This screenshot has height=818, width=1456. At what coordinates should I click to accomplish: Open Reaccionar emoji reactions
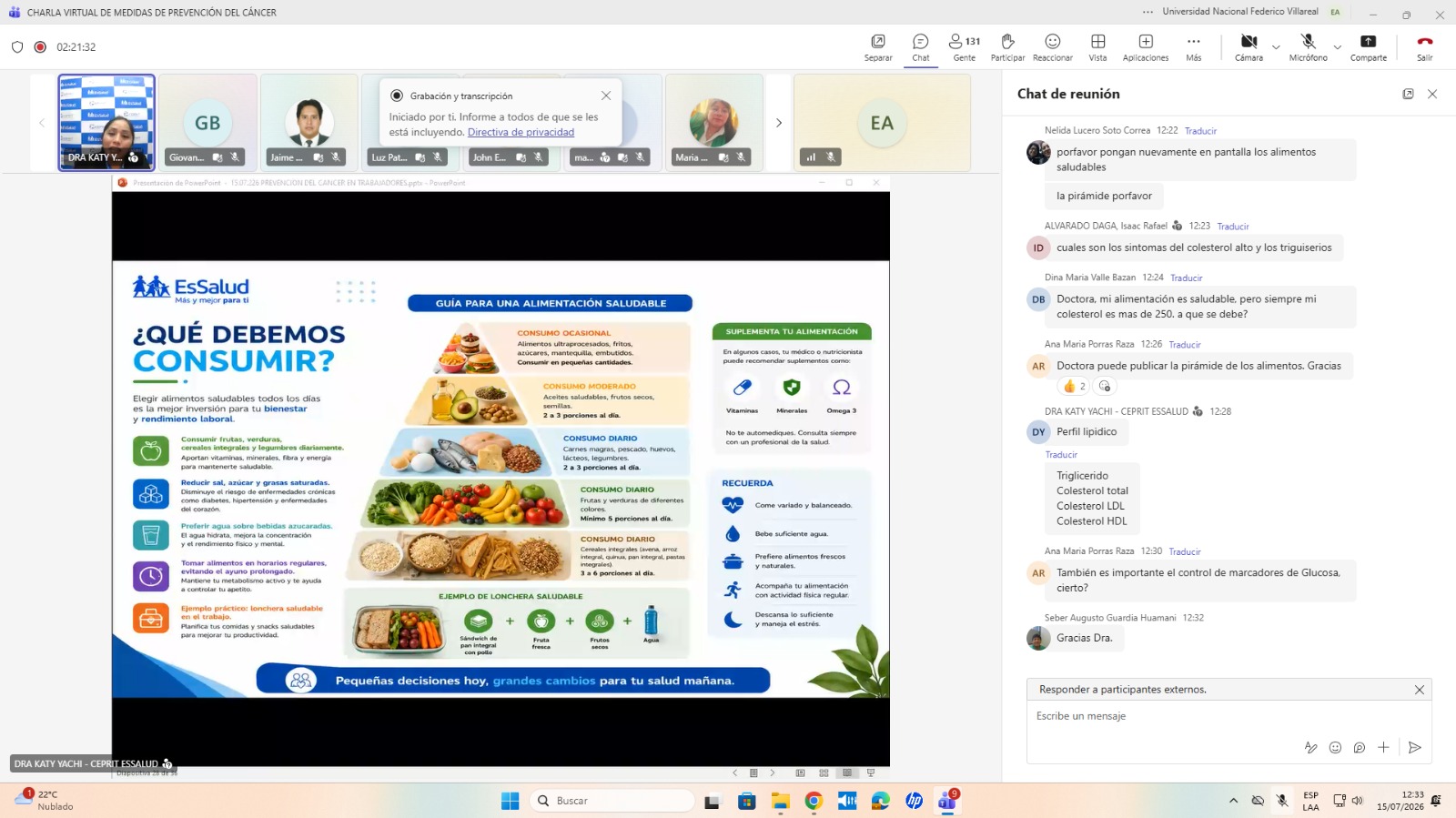(1053, 47)
